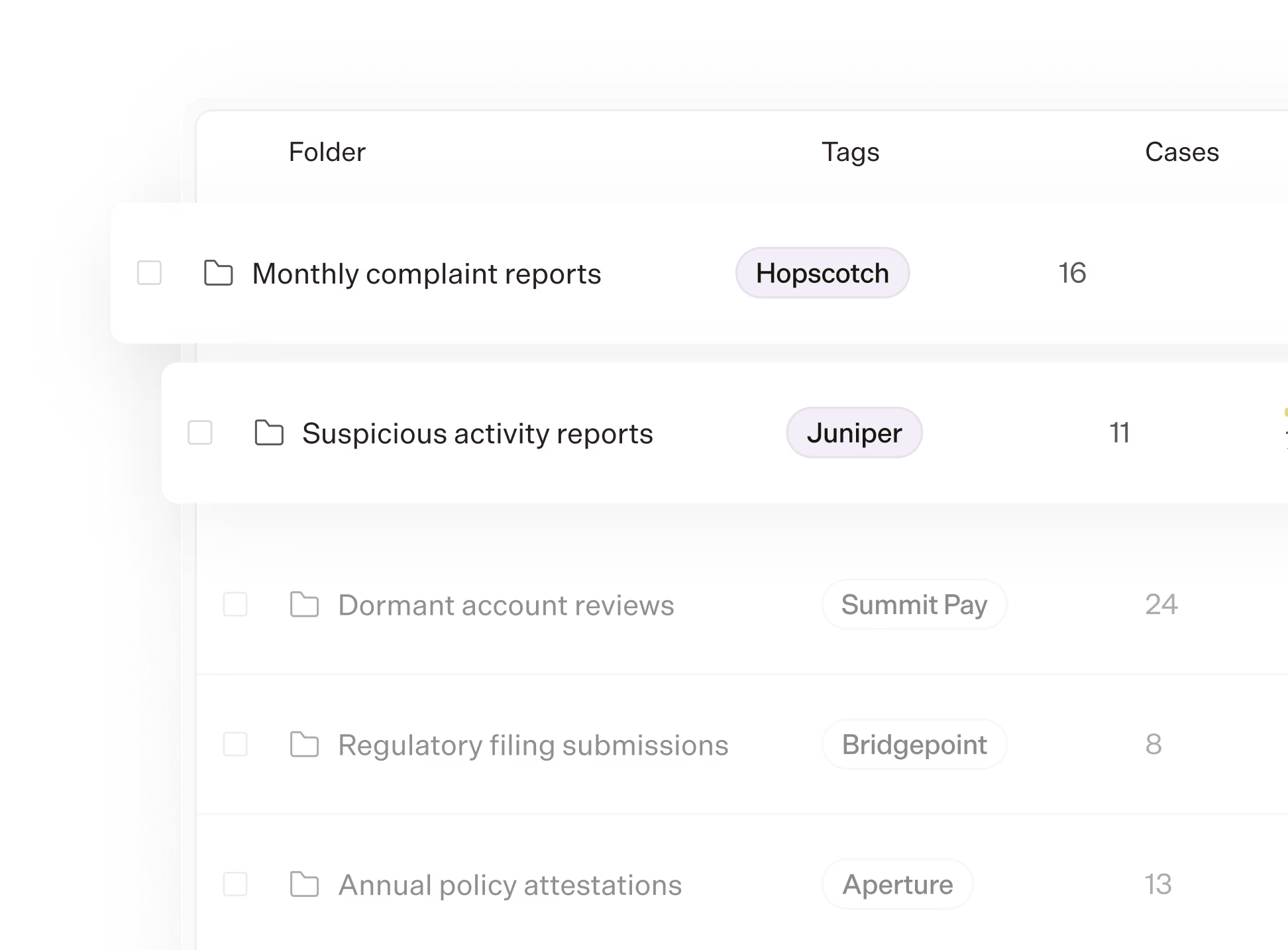This screenshot has height=950, width=1288.
Task: Click the folder icon beside Regulatory filing submissions
Action: pyautogui.click(x=305, y=744)
